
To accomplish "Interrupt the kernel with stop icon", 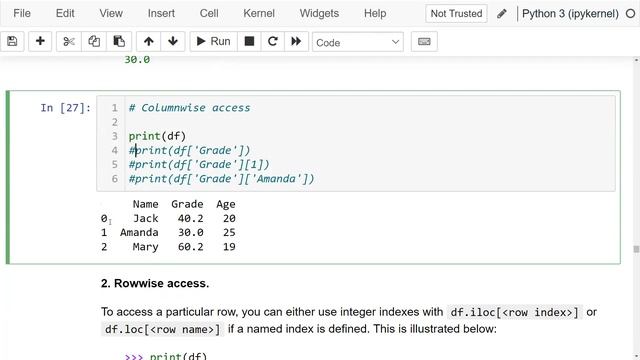I will point(249,41).
